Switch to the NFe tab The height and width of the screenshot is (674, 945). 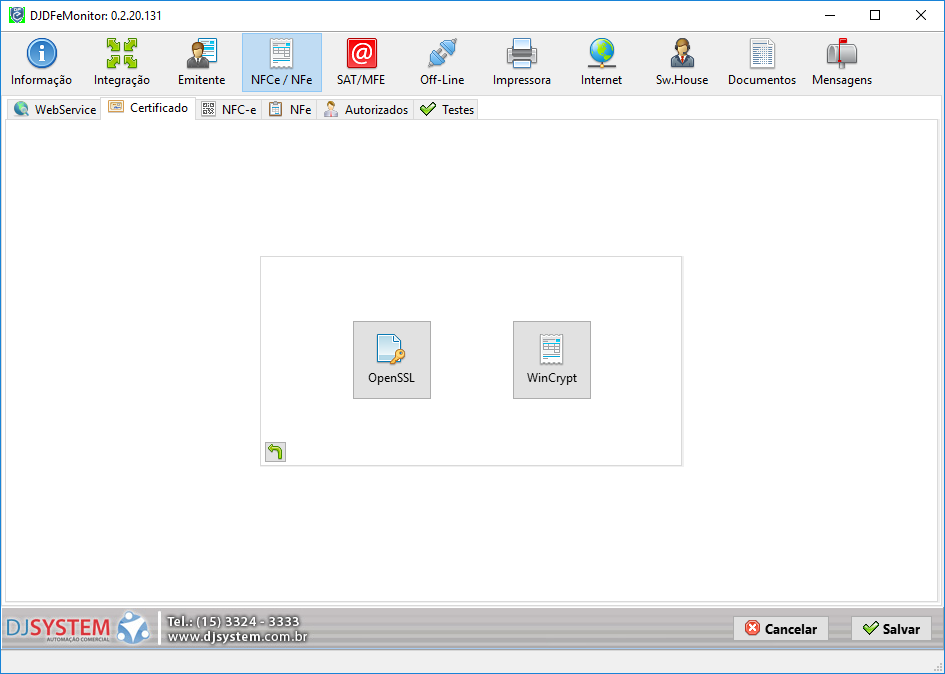coord(289,109)
